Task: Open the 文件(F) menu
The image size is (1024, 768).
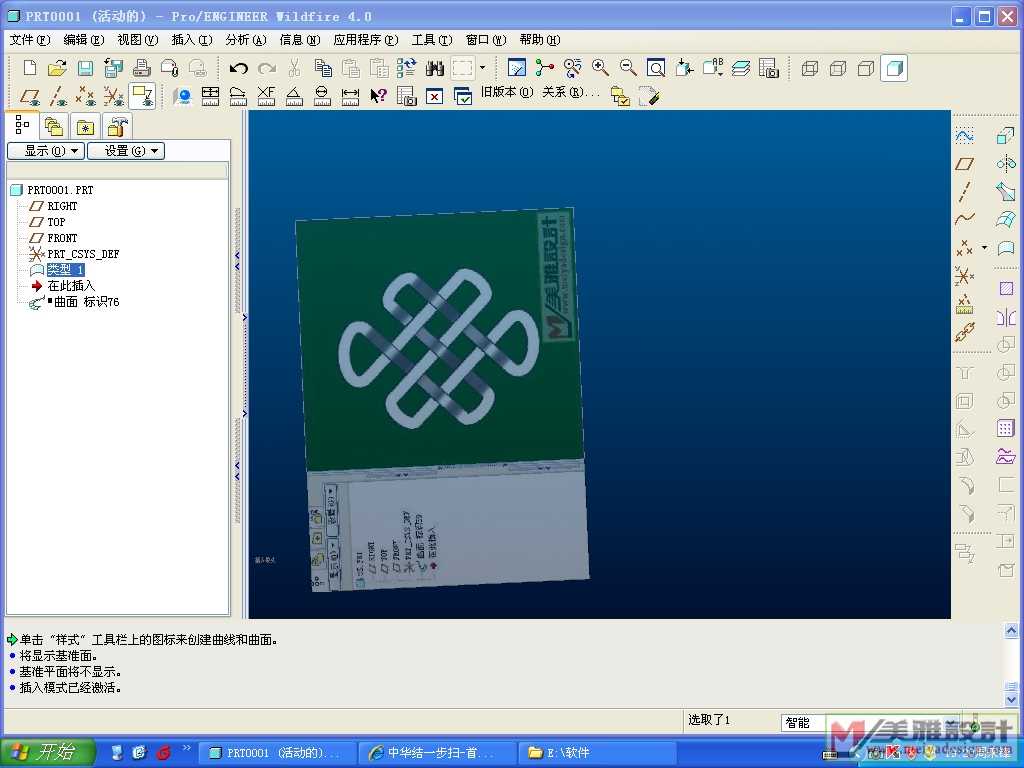Action: pos(29,40)
